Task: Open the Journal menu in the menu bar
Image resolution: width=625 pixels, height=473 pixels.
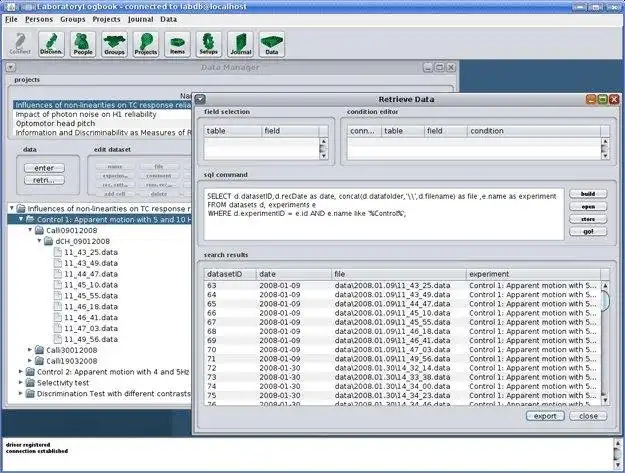Action: [140, 19]
